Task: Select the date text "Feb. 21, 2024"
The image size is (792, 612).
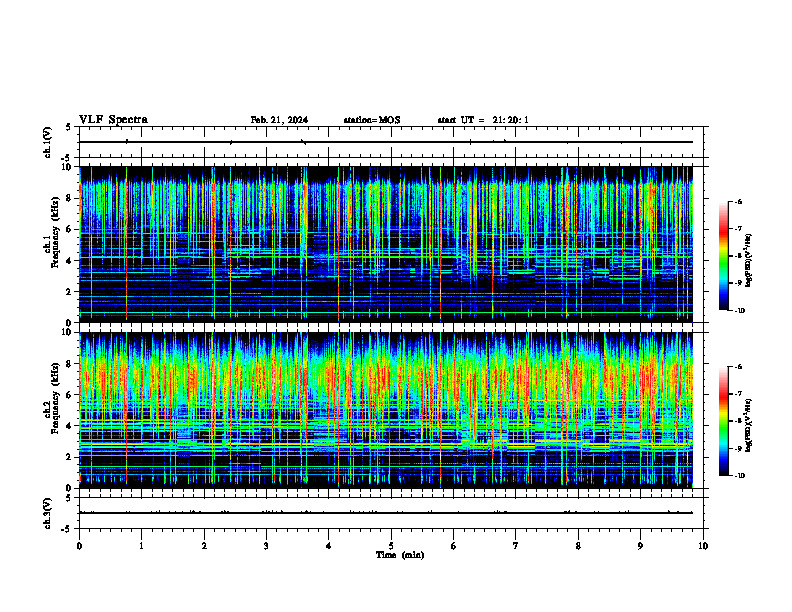Action: pos(279,120)
